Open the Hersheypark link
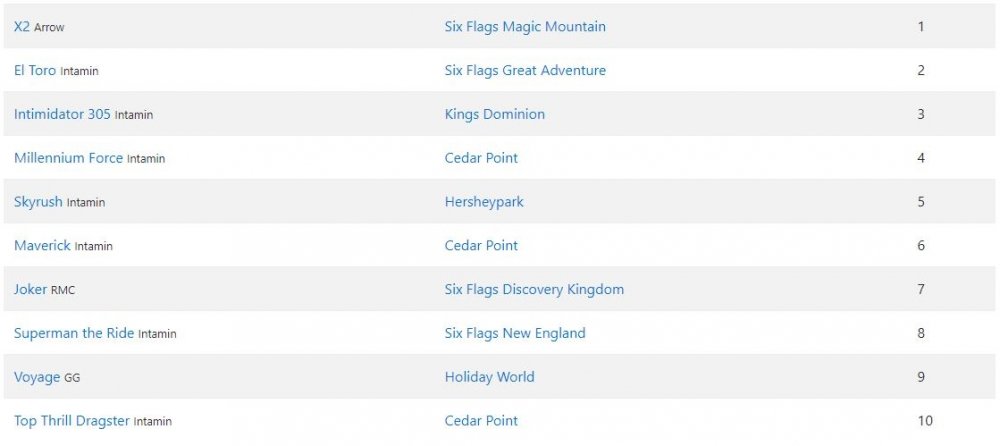This screenshot has height=446, width=1000. pos(484,202)
